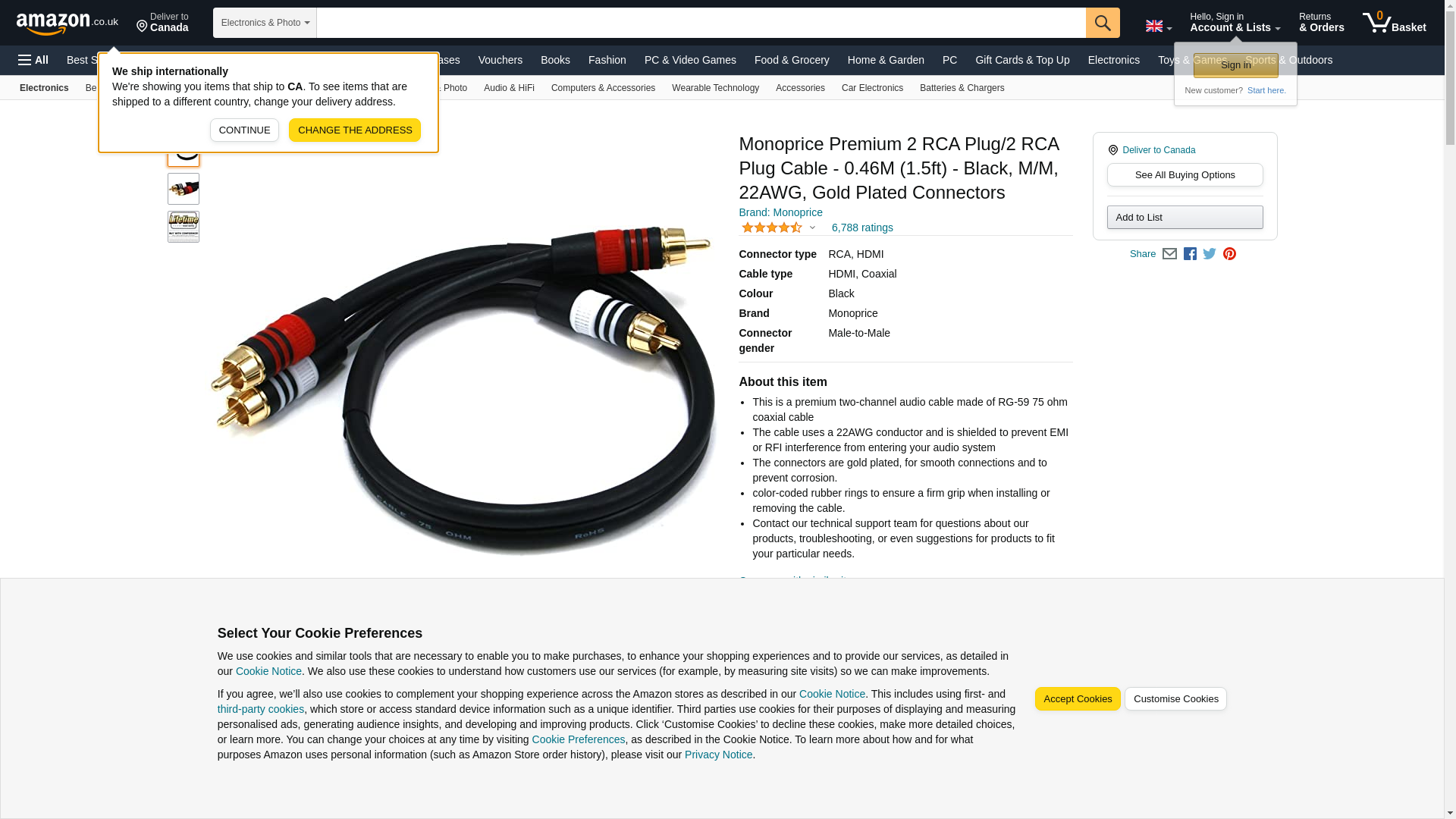Click Accept Cookies button
Image resolution: width=1456 pixels, height=819 pixels.
(1078, 699)
